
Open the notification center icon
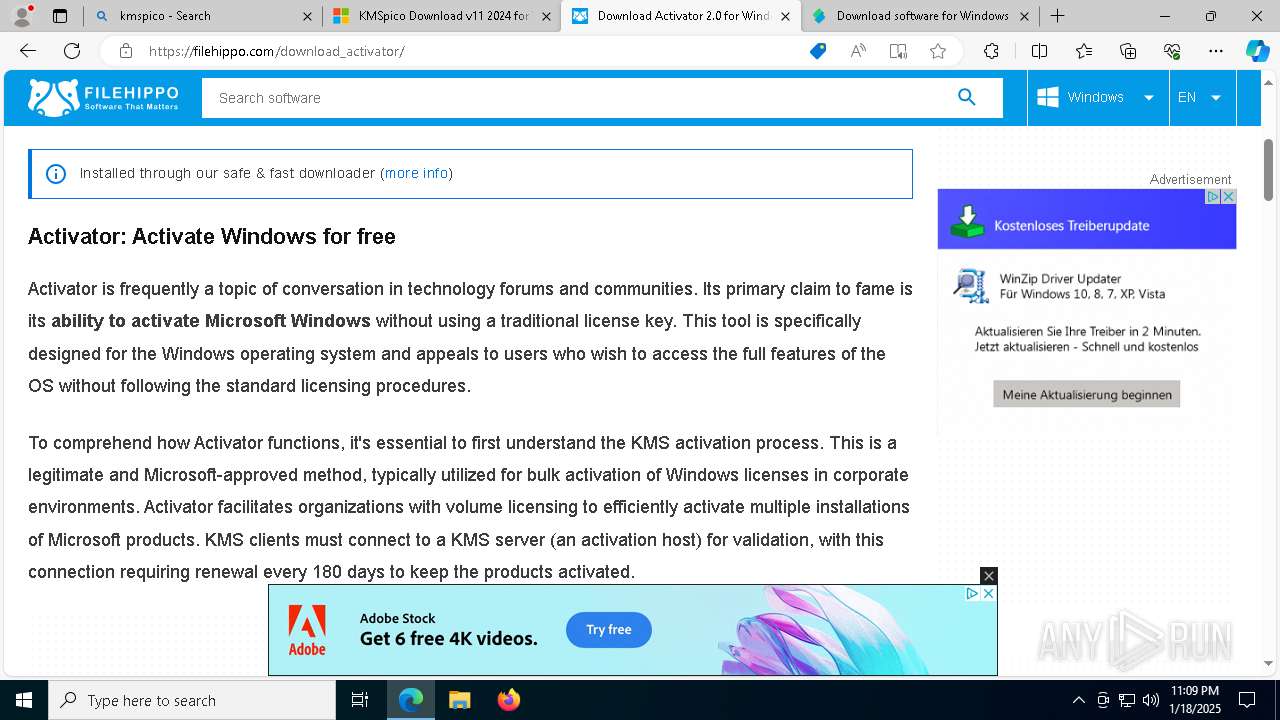pyautogui.click(x=1247, y=700)
